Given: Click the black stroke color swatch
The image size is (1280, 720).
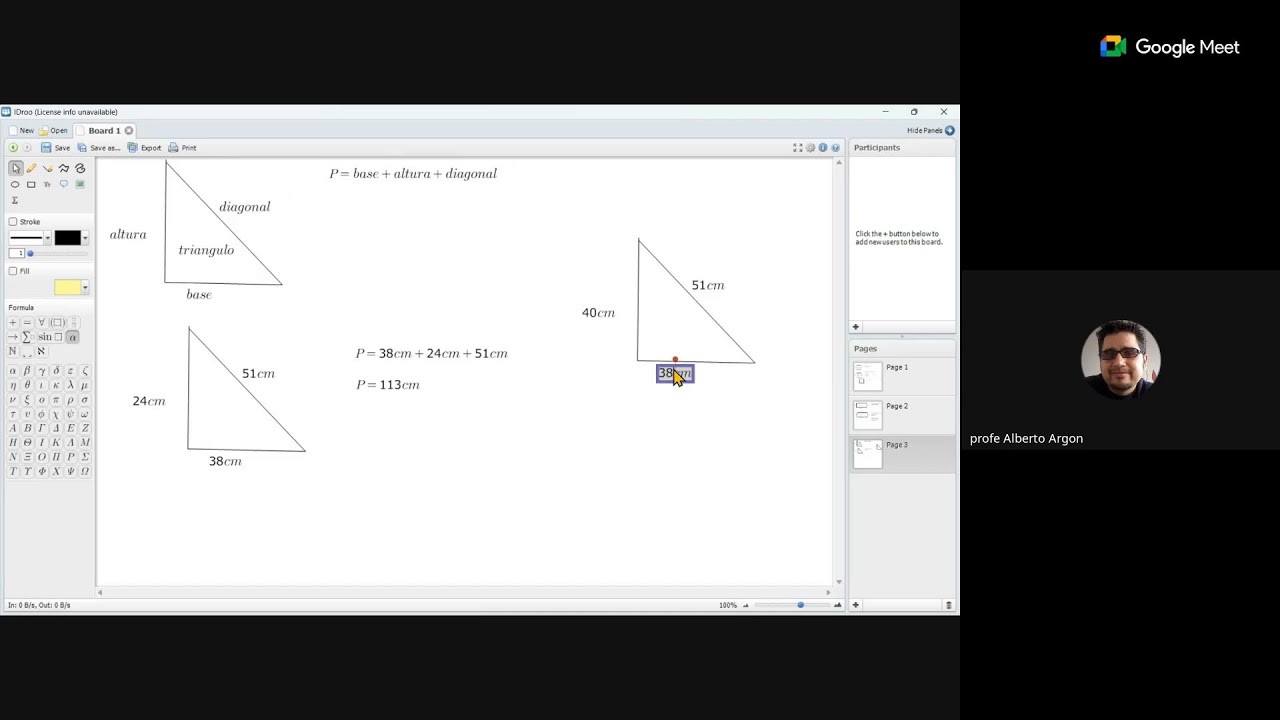Looking at the screenshot, I should coord(68,238).
